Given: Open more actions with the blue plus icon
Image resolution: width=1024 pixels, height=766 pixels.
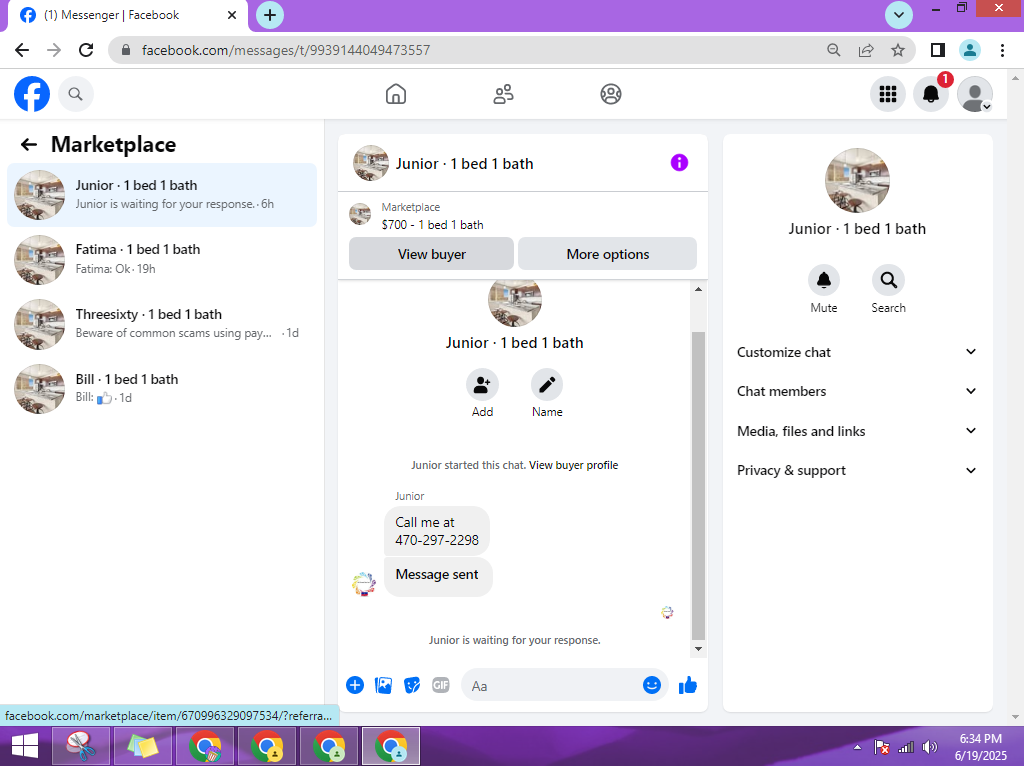Looking at the screenshot, I should (x=355, y=685).
